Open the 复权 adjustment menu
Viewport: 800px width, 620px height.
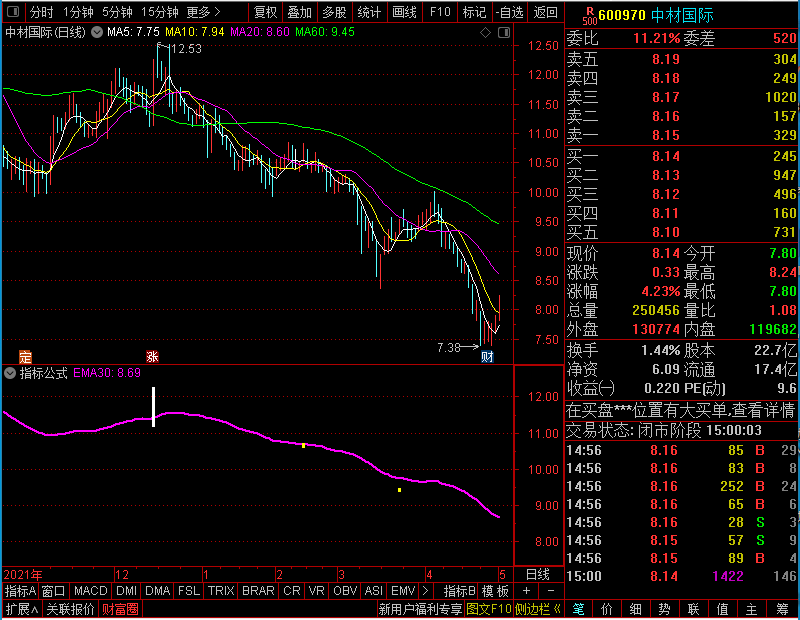click(x=265, y=12)
